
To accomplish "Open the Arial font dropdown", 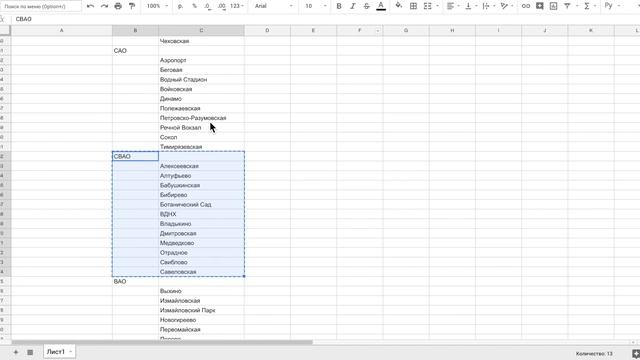I will click(x=273, y=6).
